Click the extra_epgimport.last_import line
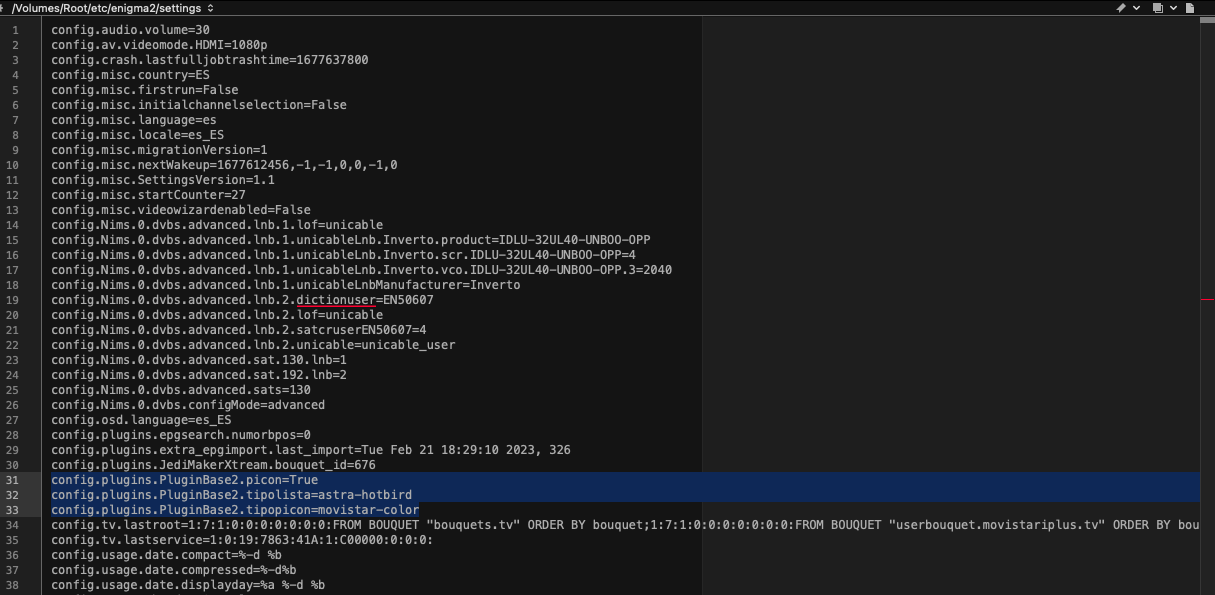1215x595 pixels. coord(310,450)
